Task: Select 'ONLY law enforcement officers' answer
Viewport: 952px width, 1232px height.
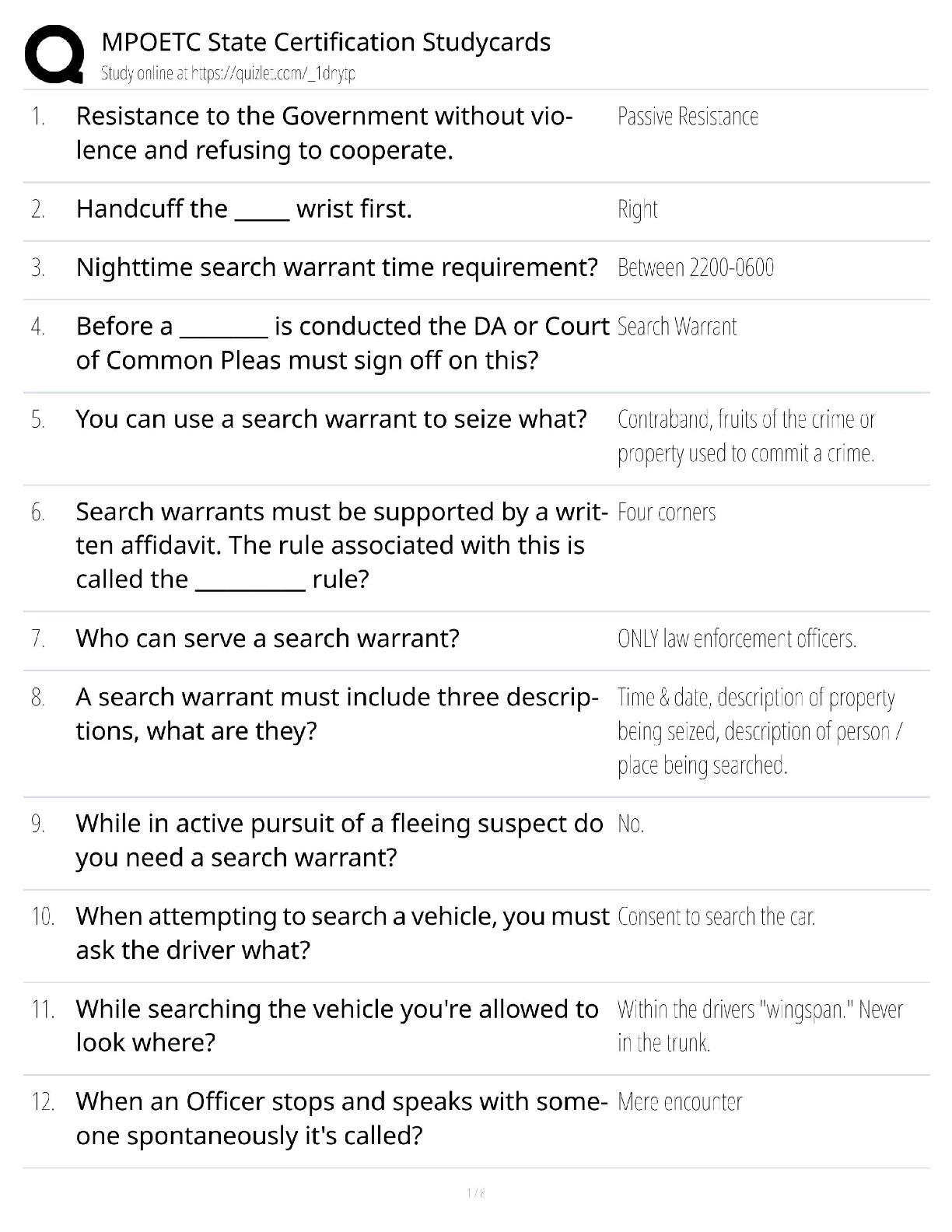Action: (x=737, y=639)
